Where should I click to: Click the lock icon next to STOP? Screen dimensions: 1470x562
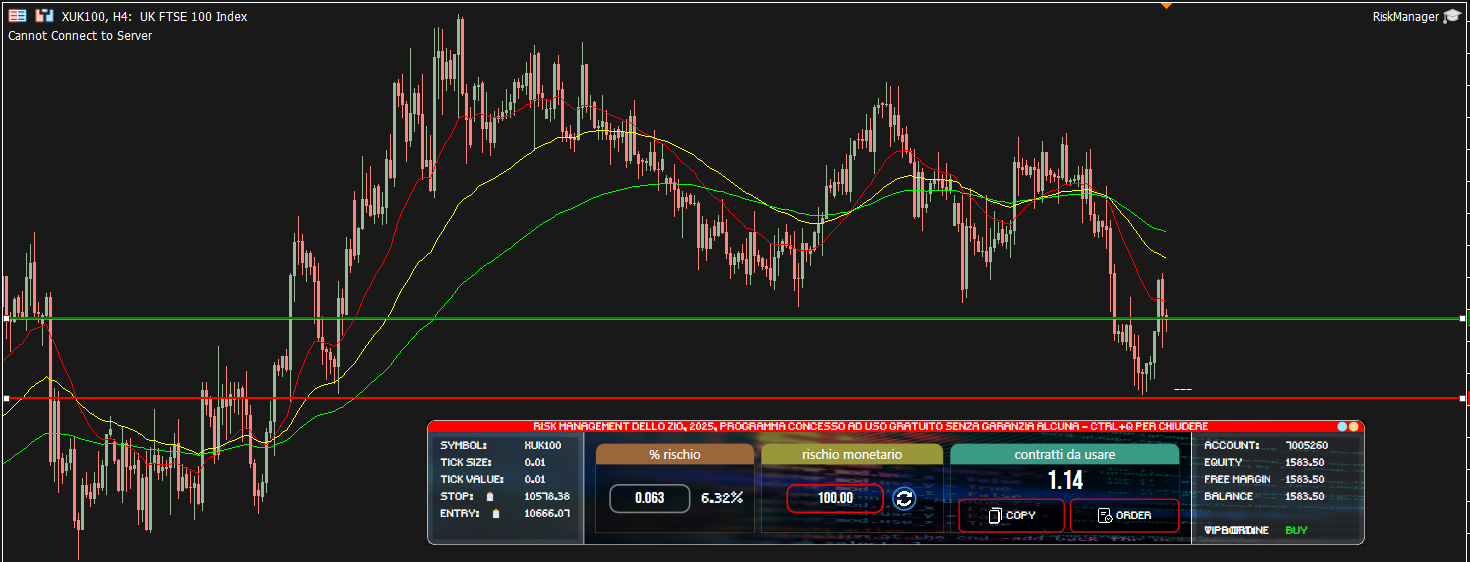pyautogui.click(x=490, y=496)
